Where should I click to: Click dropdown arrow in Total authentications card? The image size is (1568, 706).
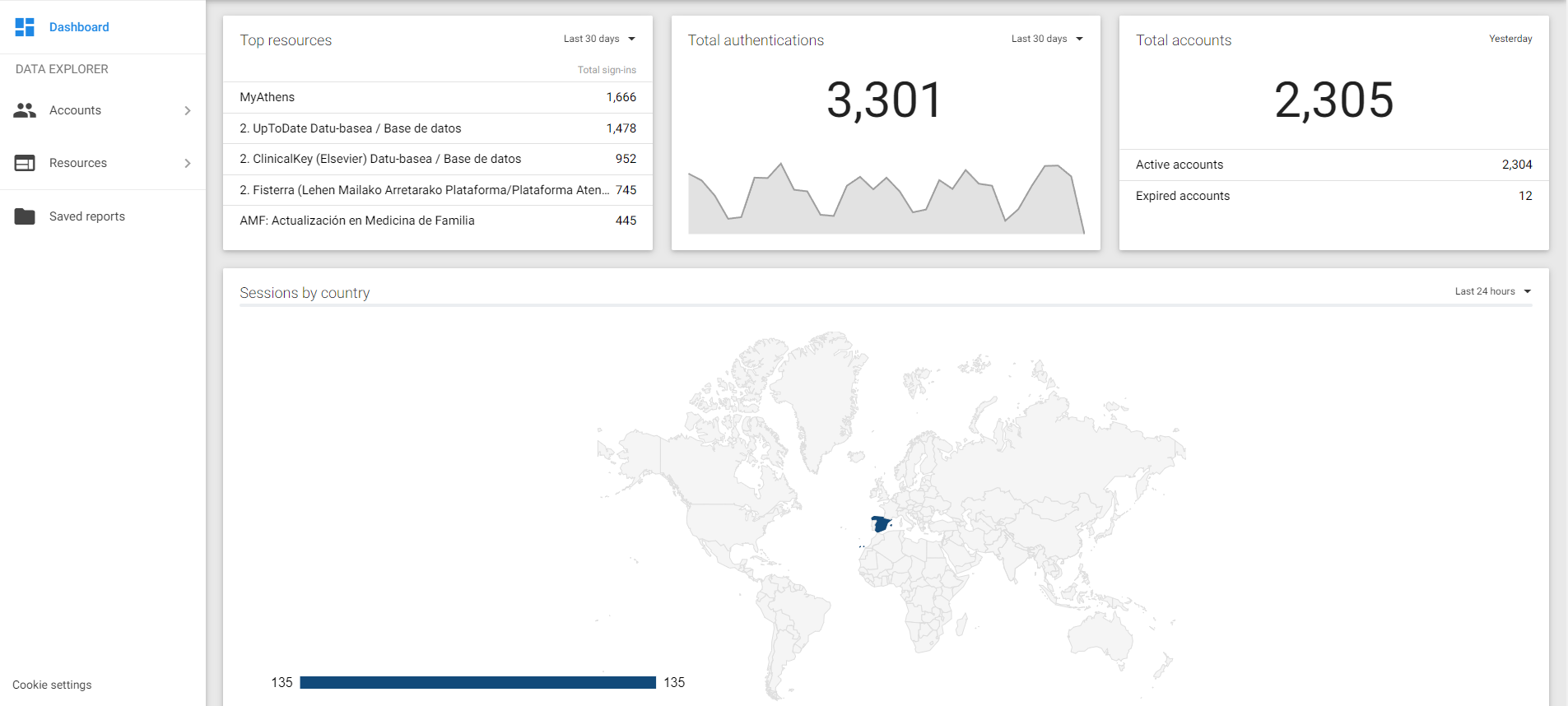(1079, 39)
